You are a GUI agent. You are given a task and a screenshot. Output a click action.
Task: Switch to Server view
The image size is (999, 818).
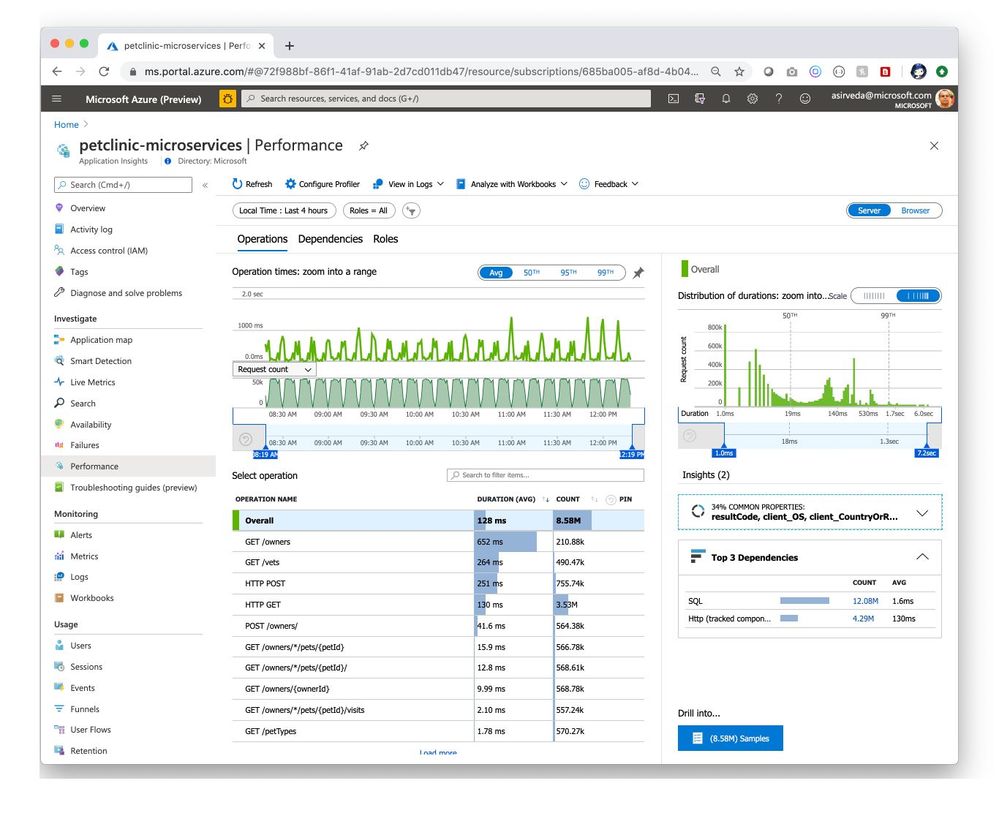tap(869, 211)
